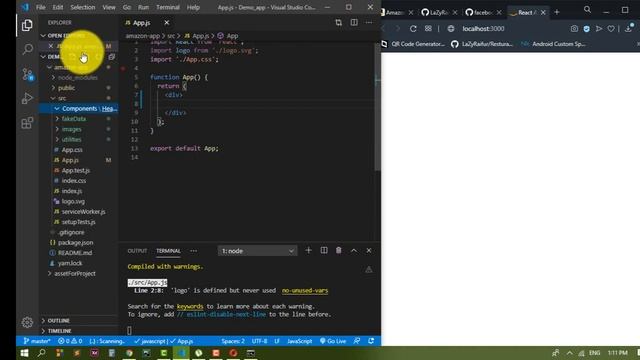Open the Windows Start menu
Screen dimensions: 640x360
[24, 353]
